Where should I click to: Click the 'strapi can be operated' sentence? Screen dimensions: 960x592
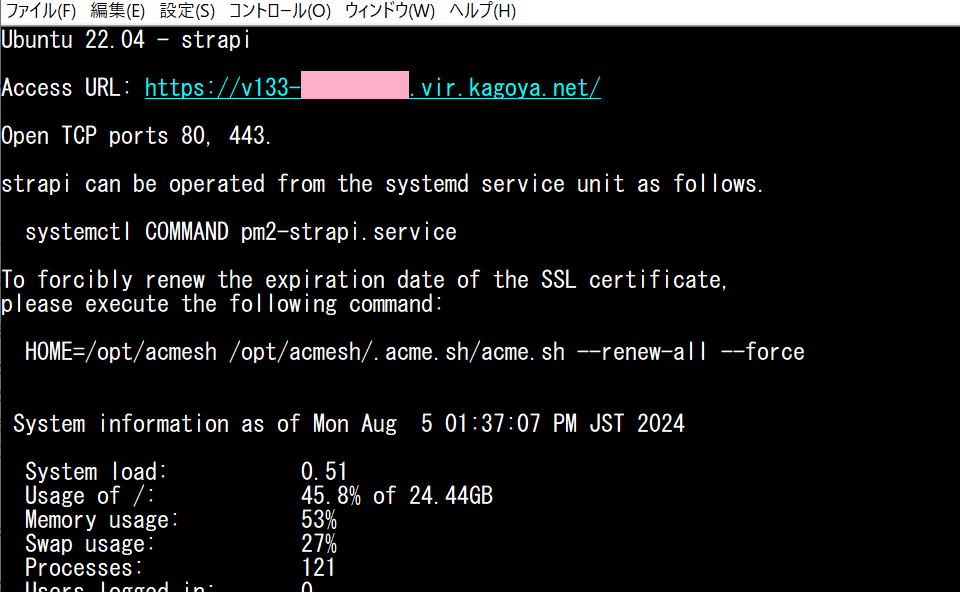(x=382, y=184)
